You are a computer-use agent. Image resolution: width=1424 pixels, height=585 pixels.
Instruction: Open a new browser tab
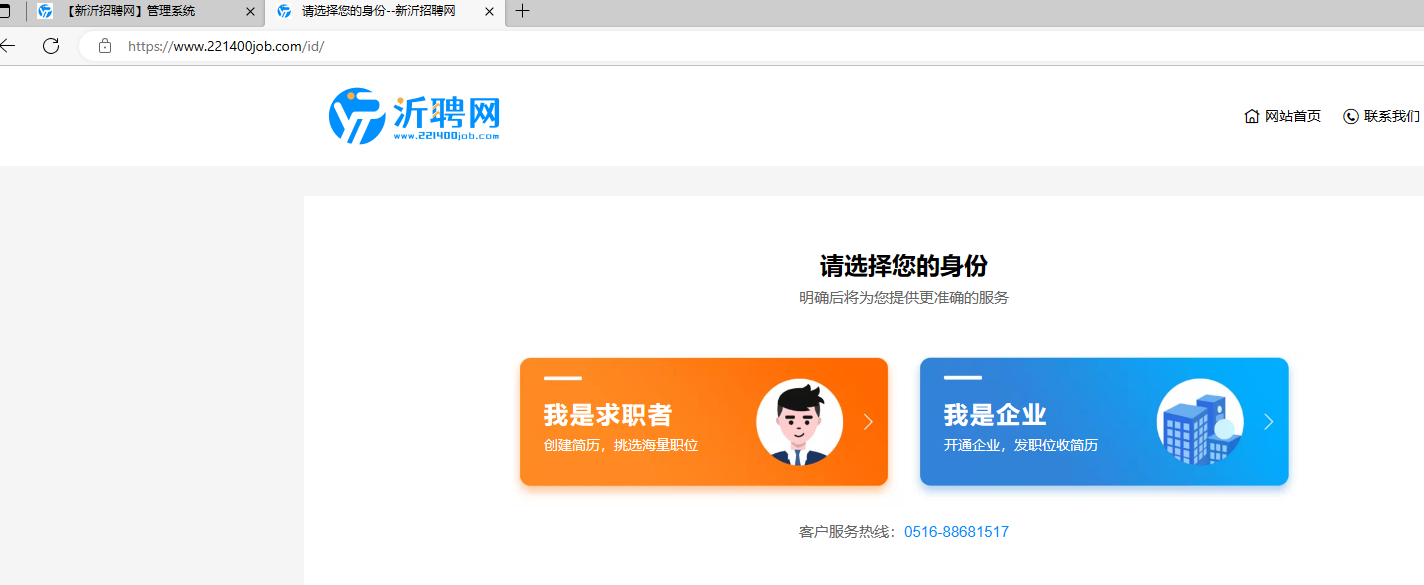[522, 11]
